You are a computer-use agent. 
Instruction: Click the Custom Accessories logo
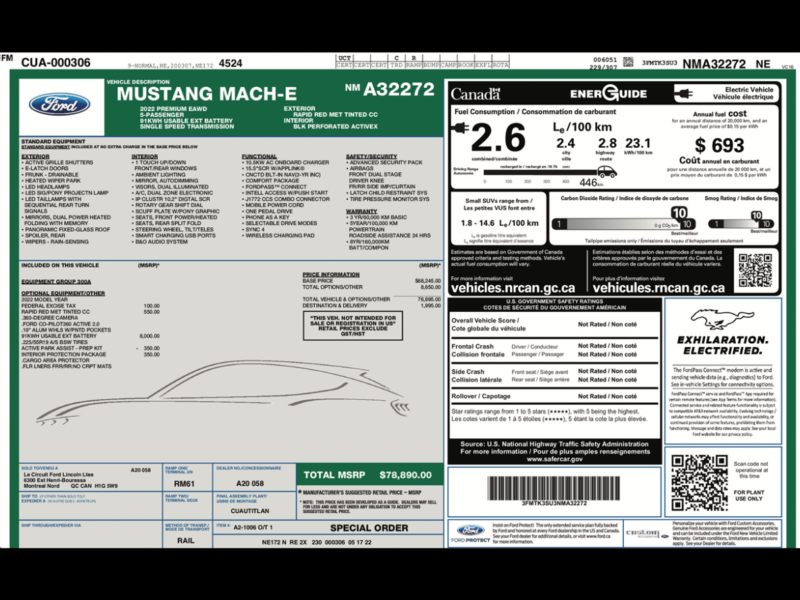646,533
